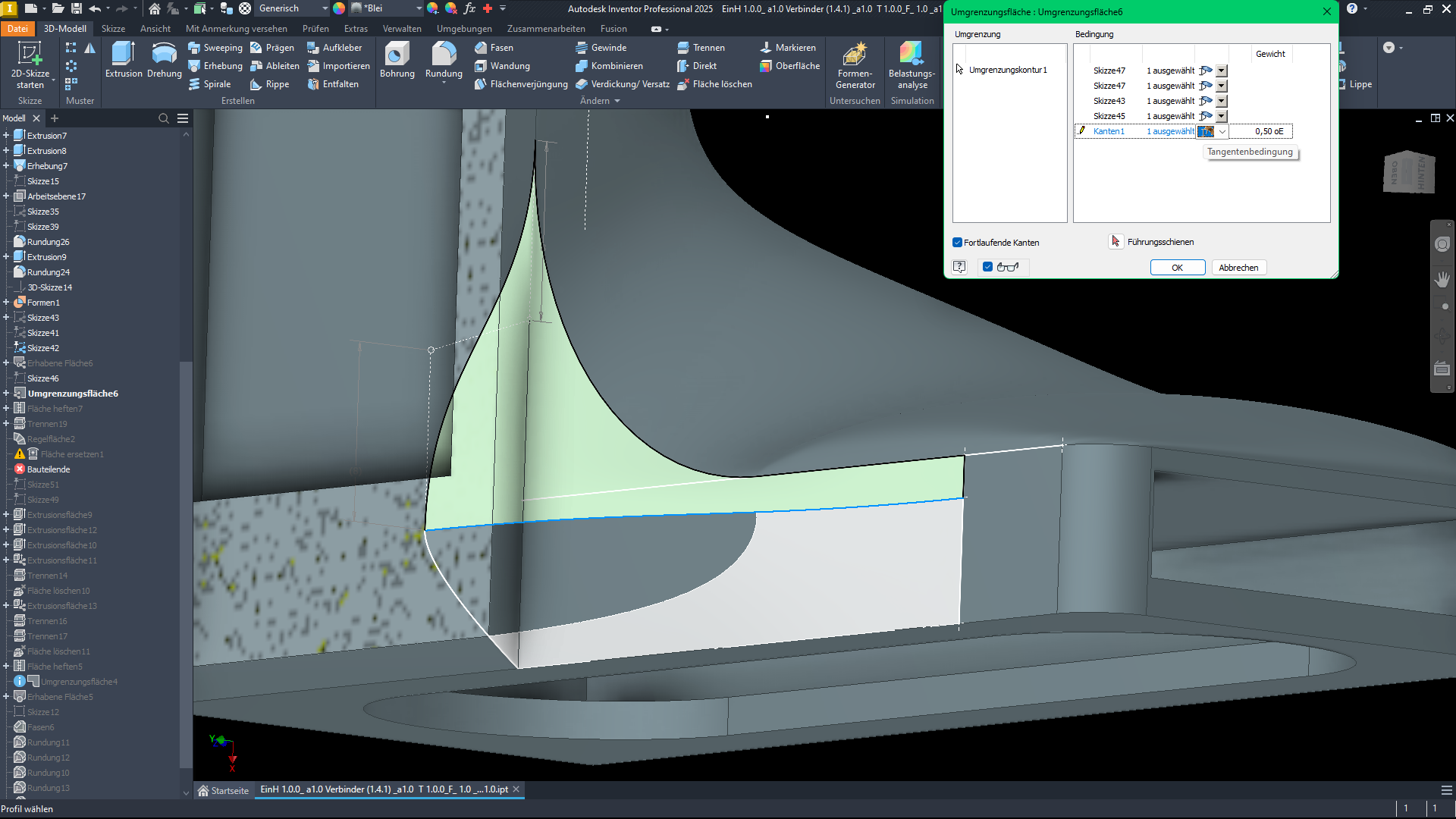This screenshot has height=819, width=1456.
Task: Expand the Formen1 browser node
Action: tap(6, 303)
